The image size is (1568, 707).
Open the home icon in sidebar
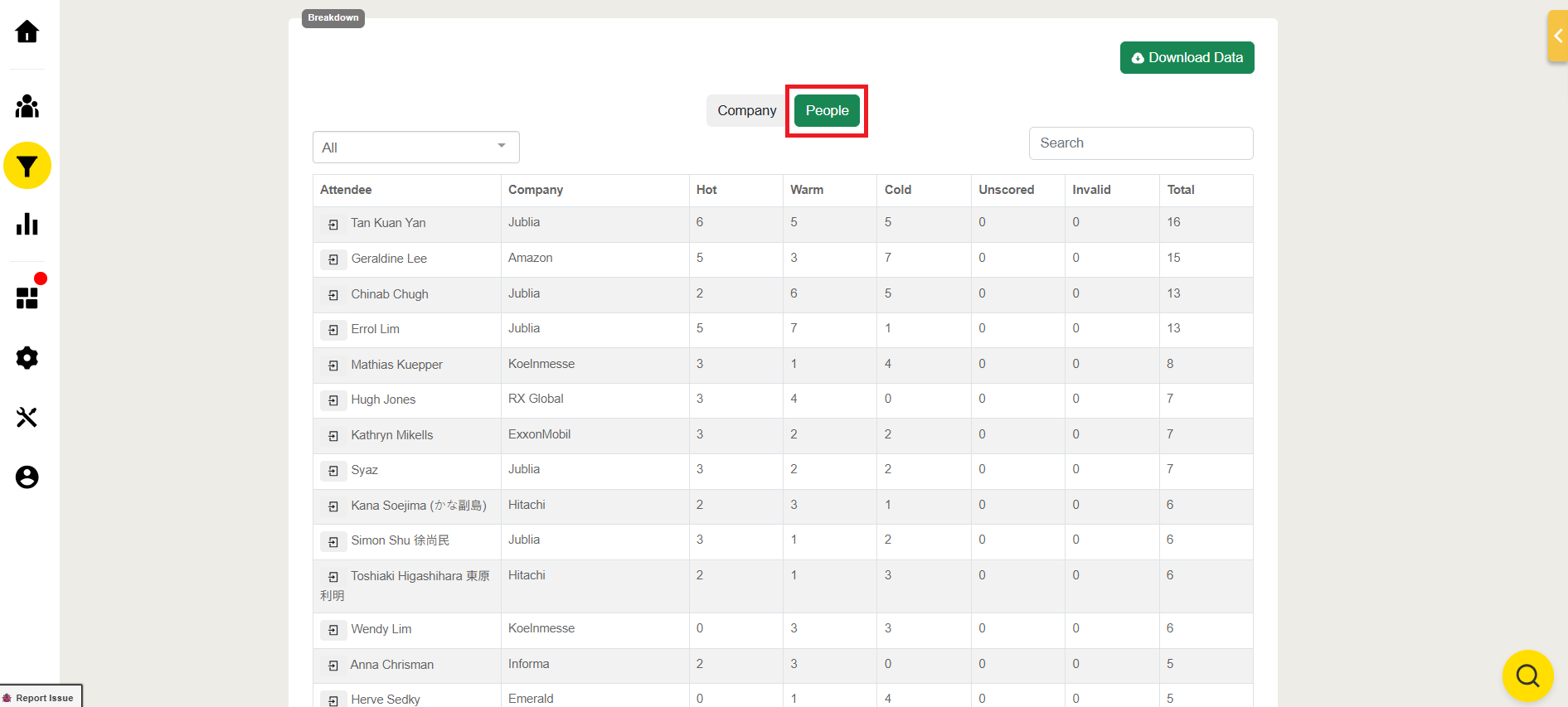27,31
